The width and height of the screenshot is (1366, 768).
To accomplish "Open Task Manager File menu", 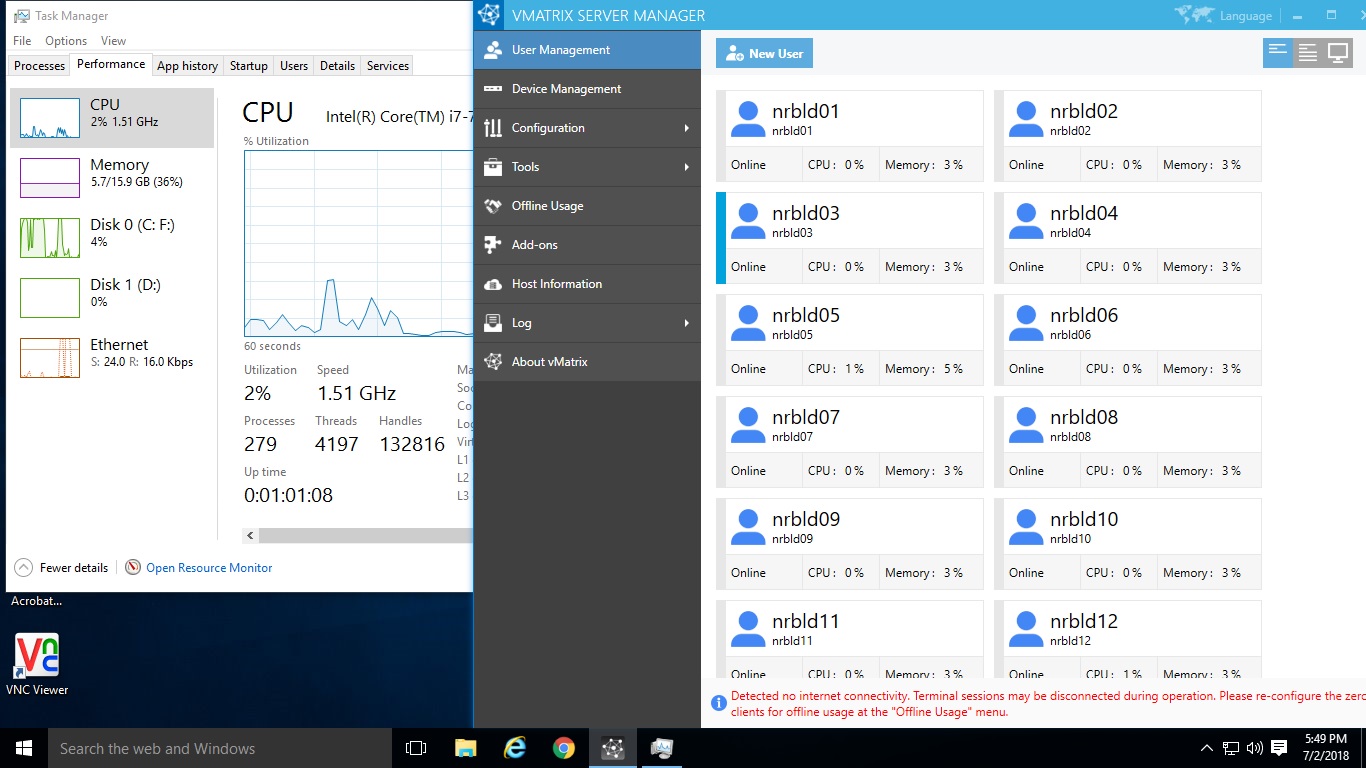I will pyautogui.click(x=22, y=41).
